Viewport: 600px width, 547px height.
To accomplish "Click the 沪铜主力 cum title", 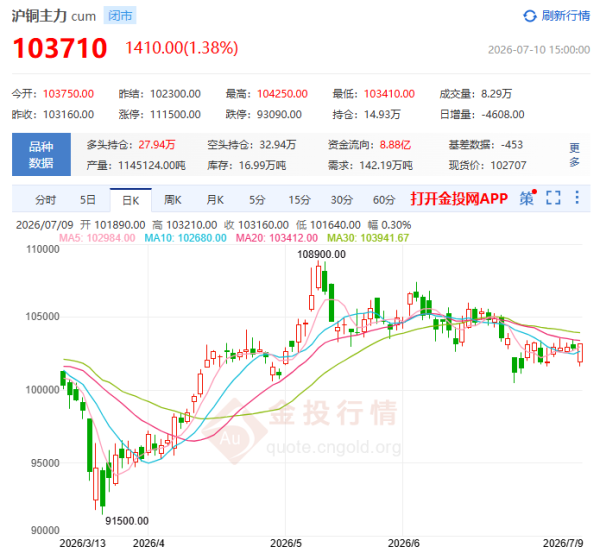I will click(54, 16).
